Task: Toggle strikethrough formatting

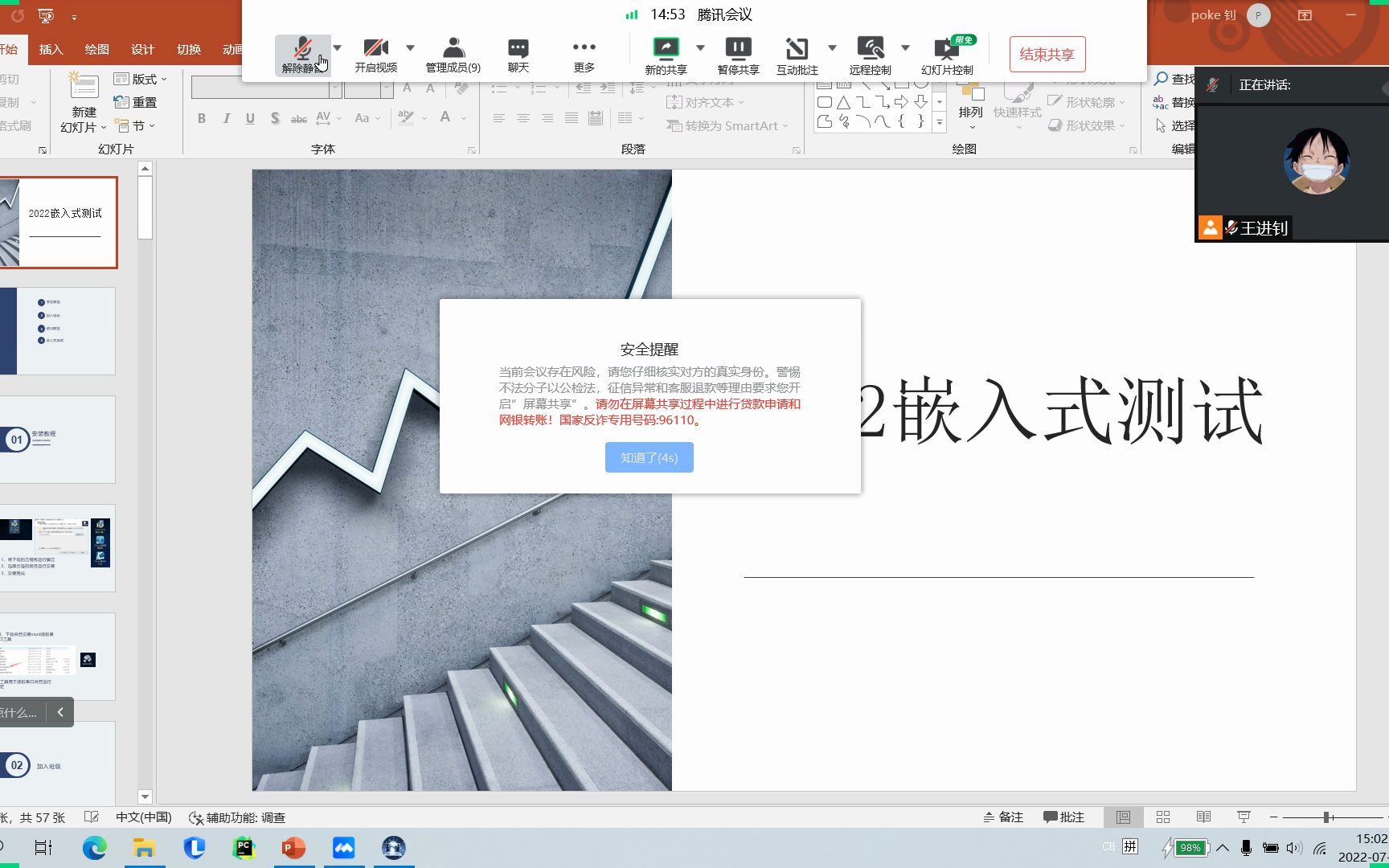Action: pyautogui.click(x=298, y=118)
